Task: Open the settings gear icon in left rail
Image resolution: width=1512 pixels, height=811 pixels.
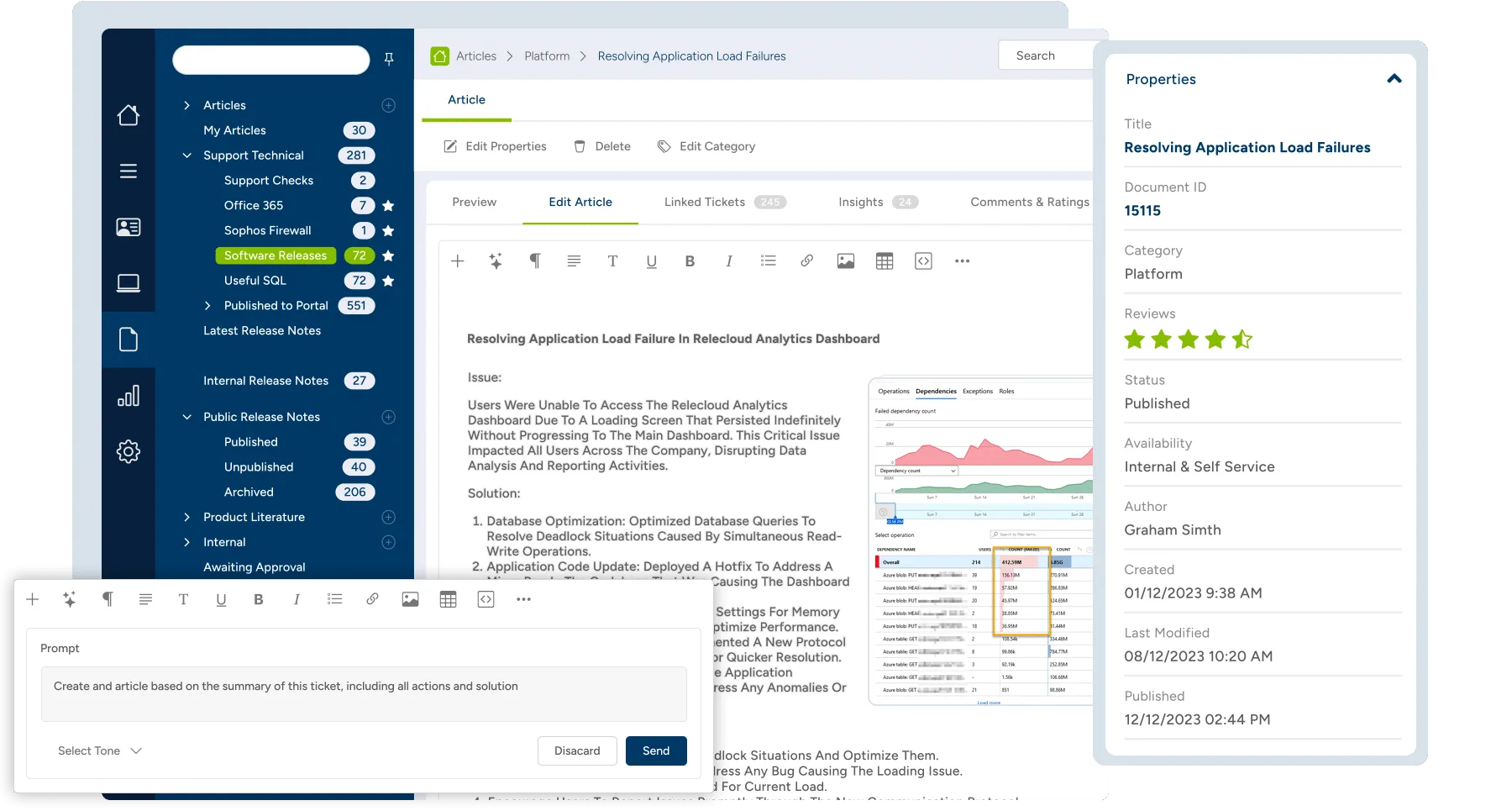Action: point(129,451)
